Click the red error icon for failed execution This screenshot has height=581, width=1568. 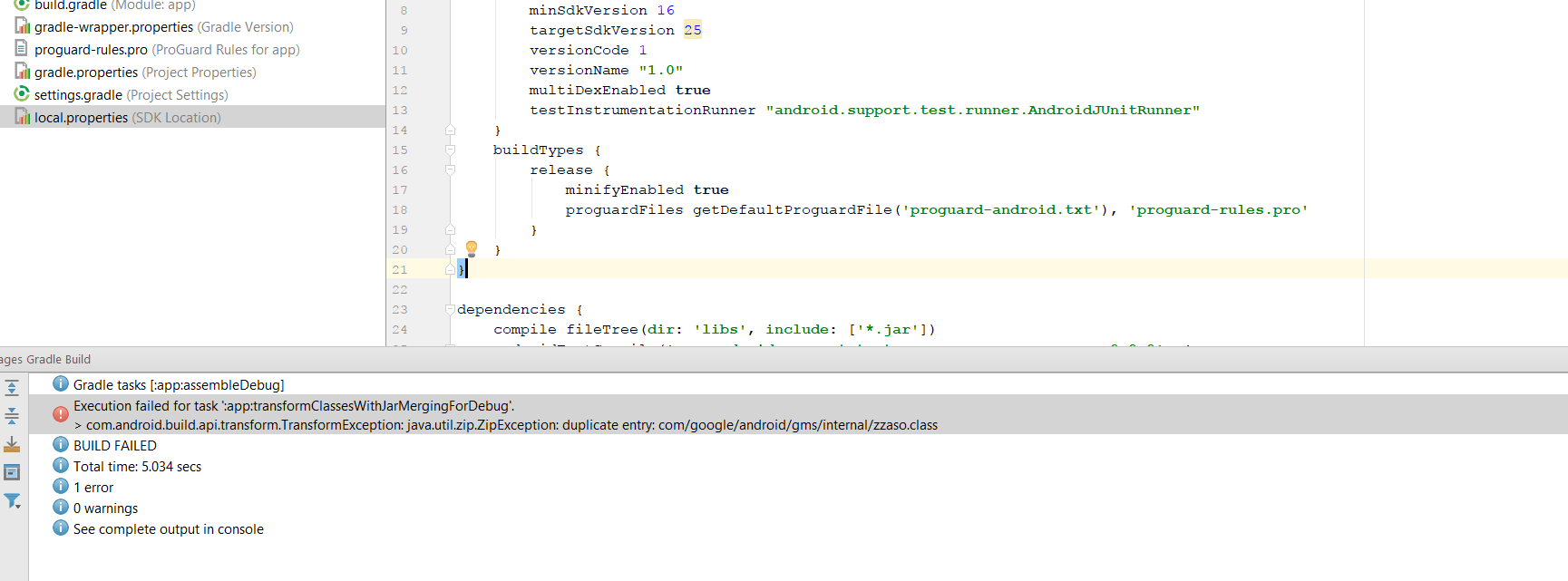[61, 414]
